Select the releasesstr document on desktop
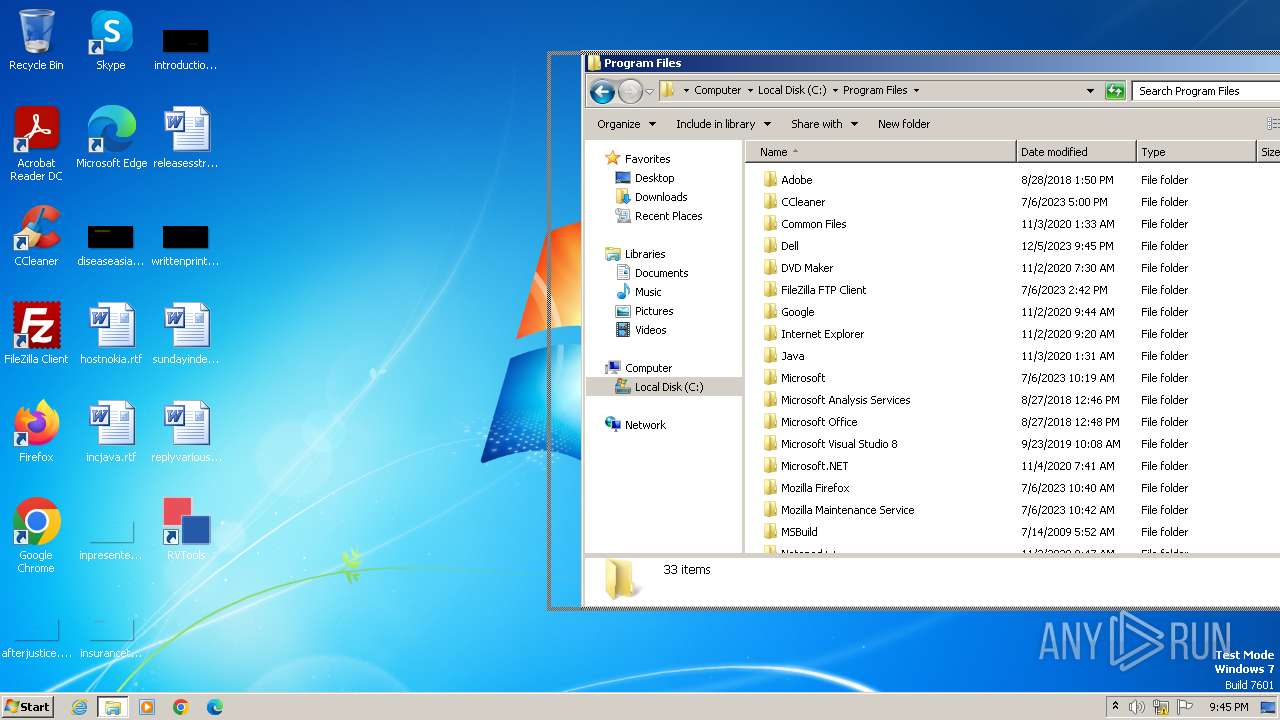1280x720 pixels. pos(186,138)
